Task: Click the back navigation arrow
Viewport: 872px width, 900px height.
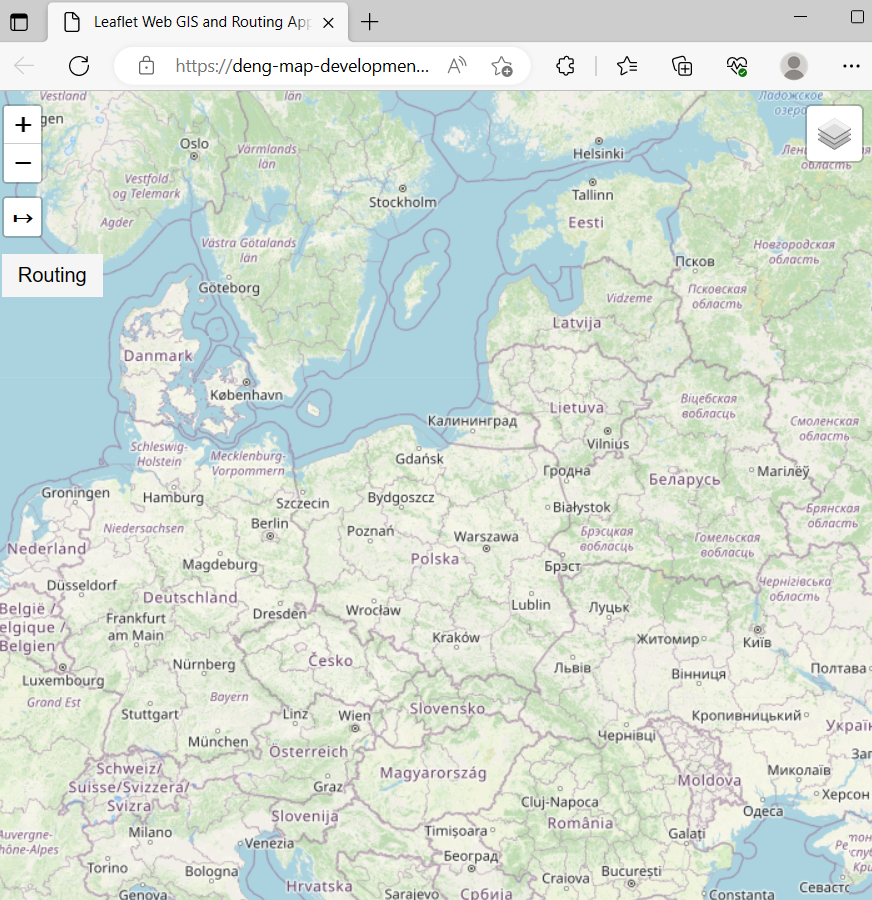Action: (x=23, y=66)
